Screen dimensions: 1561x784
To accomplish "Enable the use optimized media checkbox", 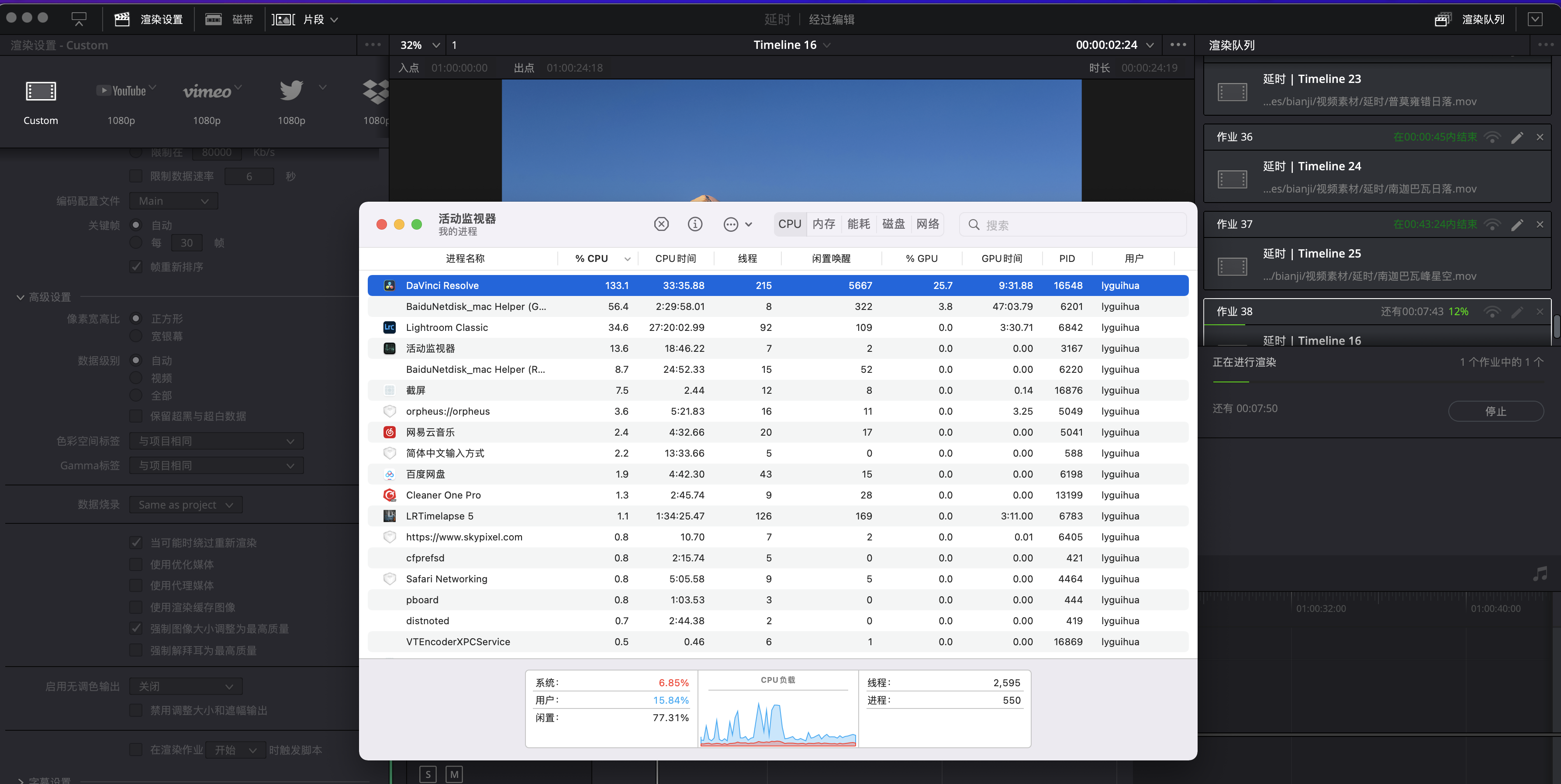I will point(136,564).
